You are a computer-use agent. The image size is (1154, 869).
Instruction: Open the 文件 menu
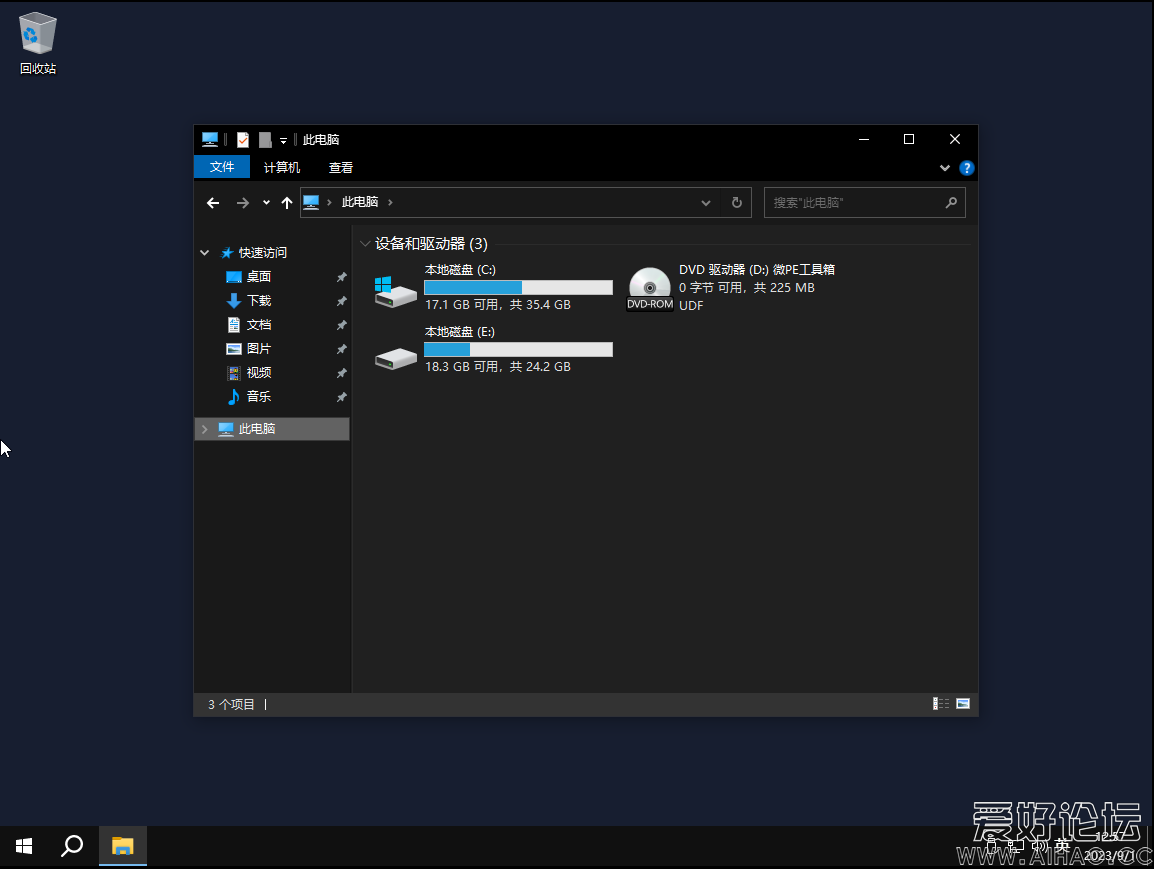(221, 167)
